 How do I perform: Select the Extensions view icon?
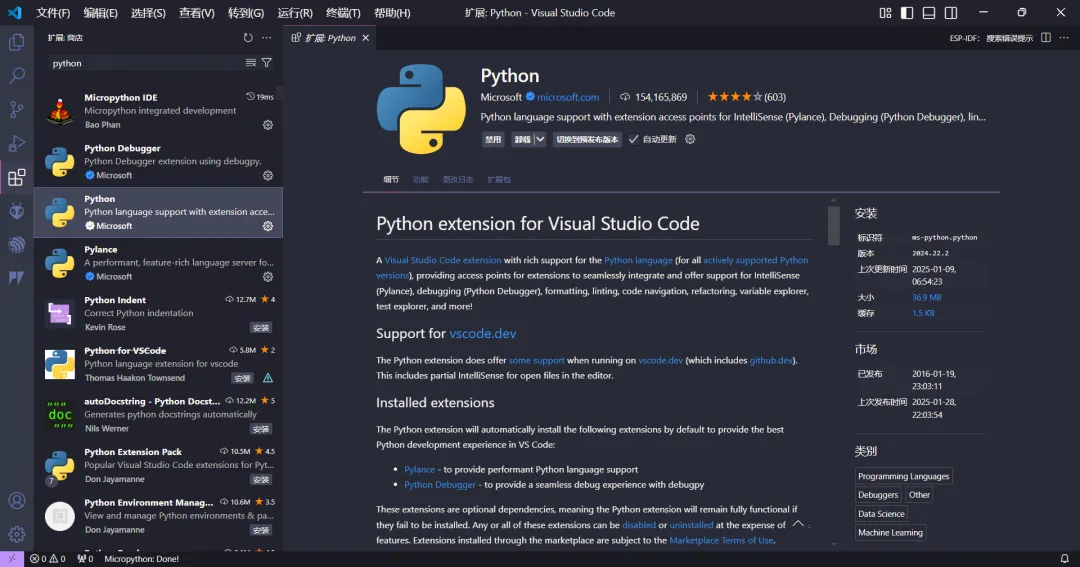[x=17, y=177]
